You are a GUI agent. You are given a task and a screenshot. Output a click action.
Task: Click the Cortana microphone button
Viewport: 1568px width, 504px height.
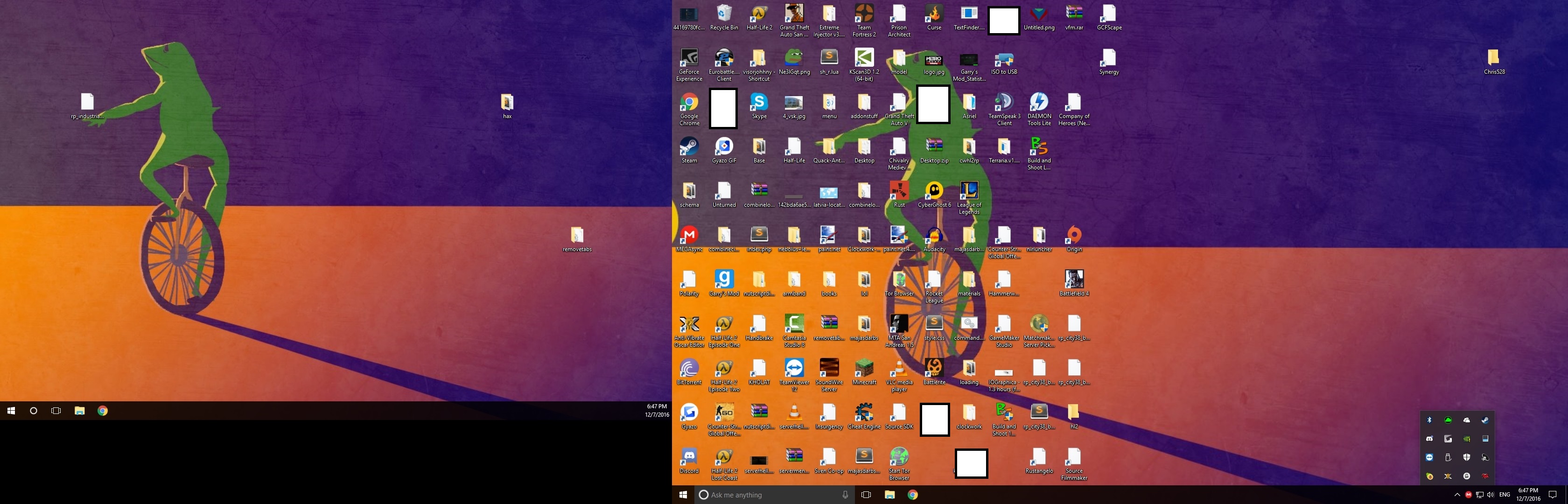(x=845, y=495)
